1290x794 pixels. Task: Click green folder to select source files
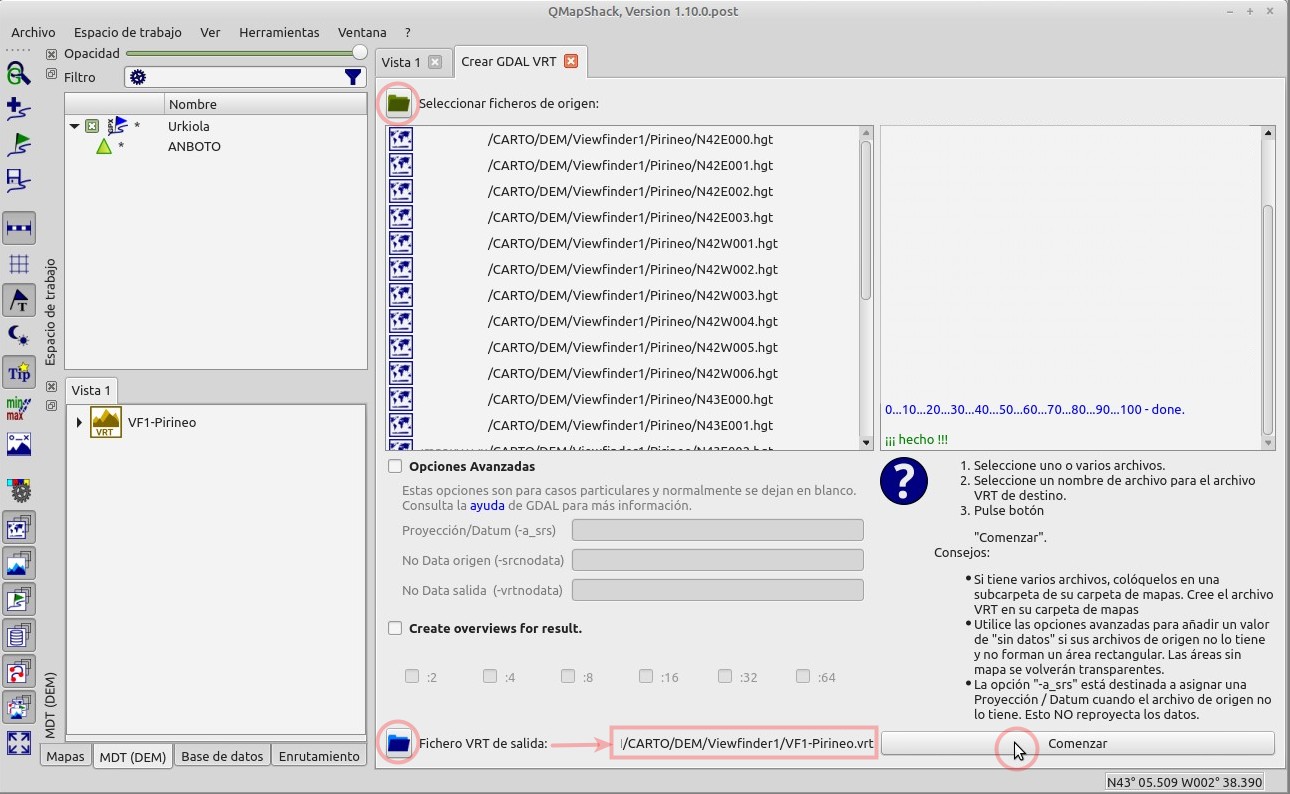click(398, 103)
